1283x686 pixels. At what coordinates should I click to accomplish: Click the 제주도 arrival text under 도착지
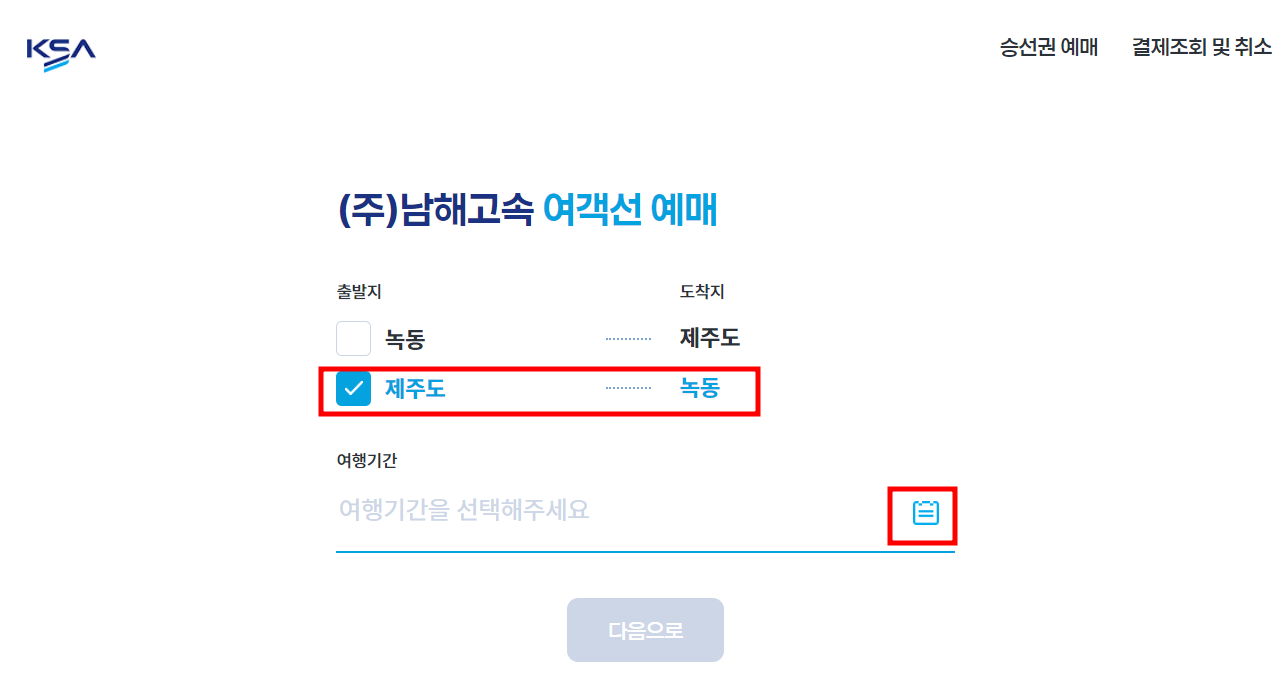pyautogui.click(x=707, y=338)
